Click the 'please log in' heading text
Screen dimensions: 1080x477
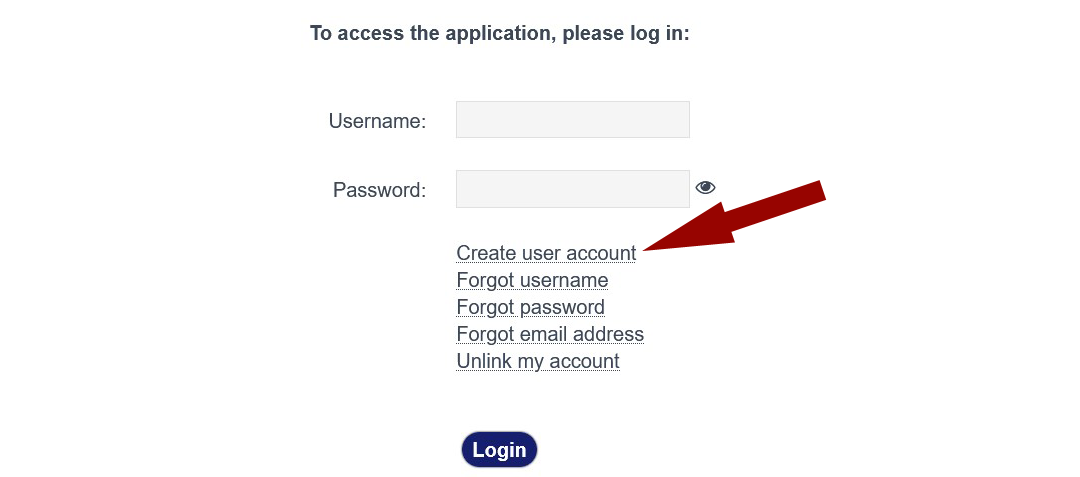point(500,33)
